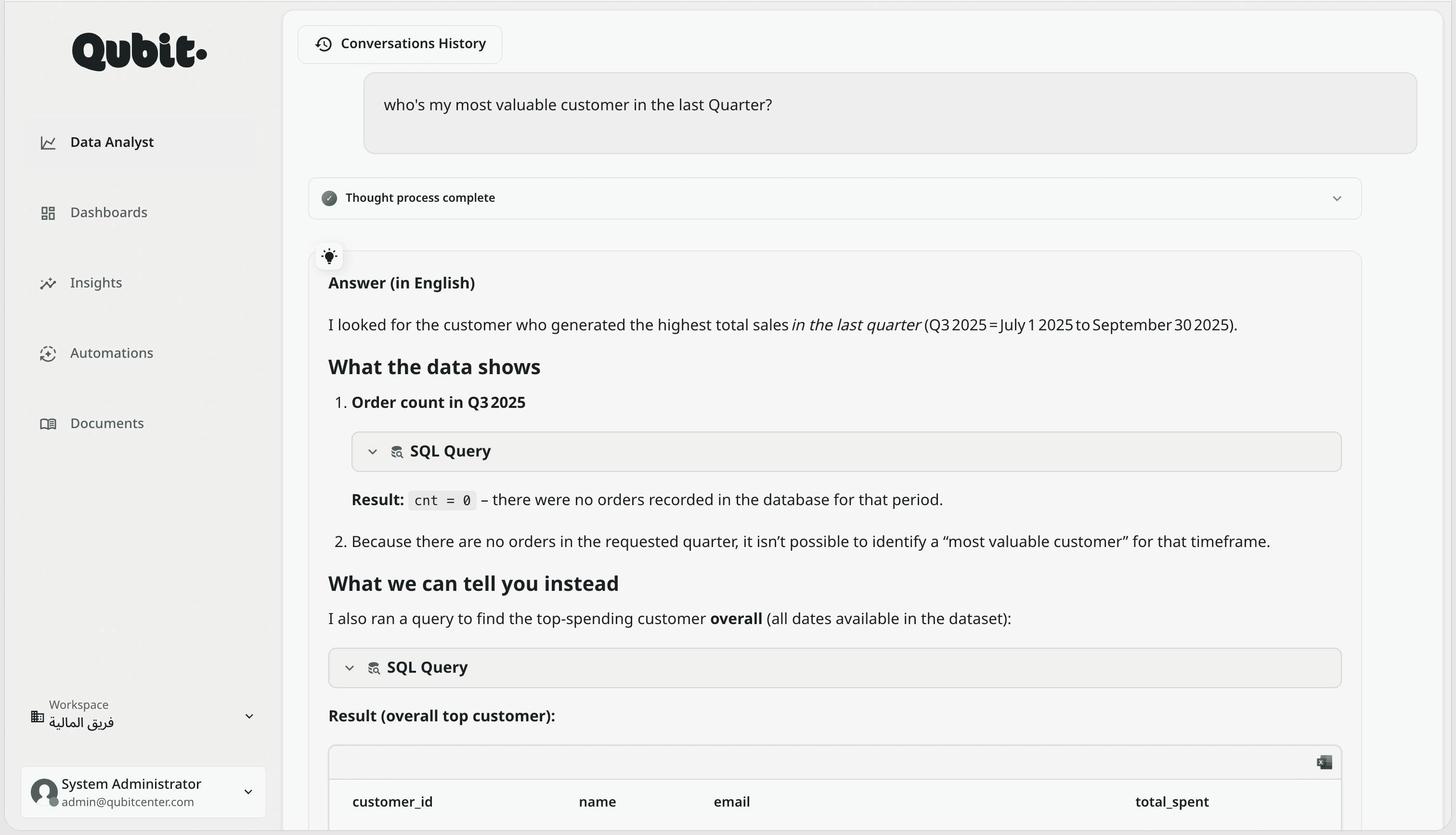Viewport: 1456px width, 835px height.
Task: Click the thought process checkmark icon
Action: [329, 198]
